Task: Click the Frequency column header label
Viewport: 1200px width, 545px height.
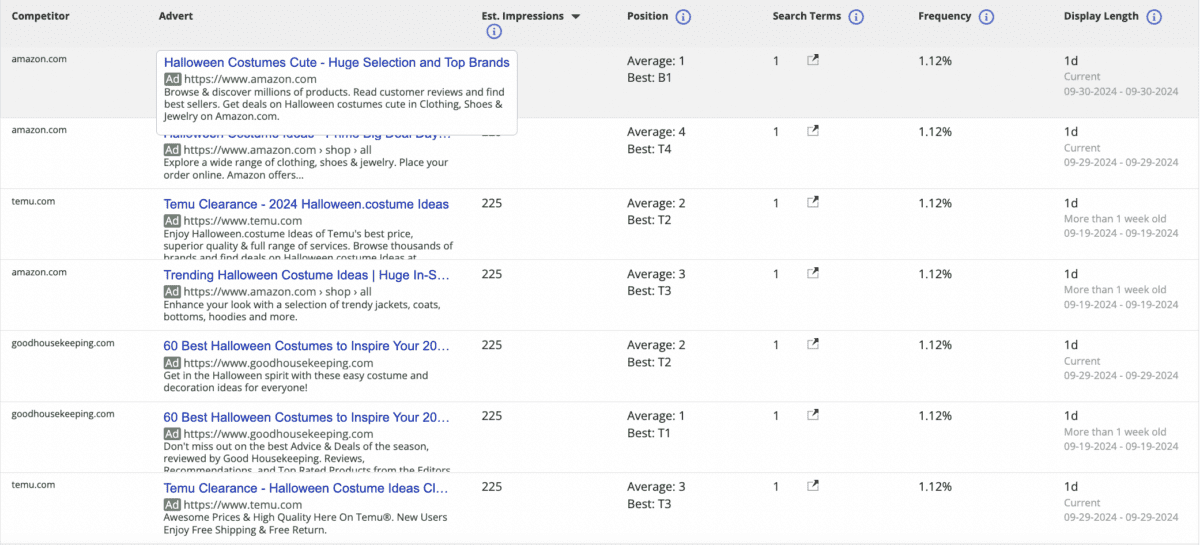Action: tap(945, 17)
